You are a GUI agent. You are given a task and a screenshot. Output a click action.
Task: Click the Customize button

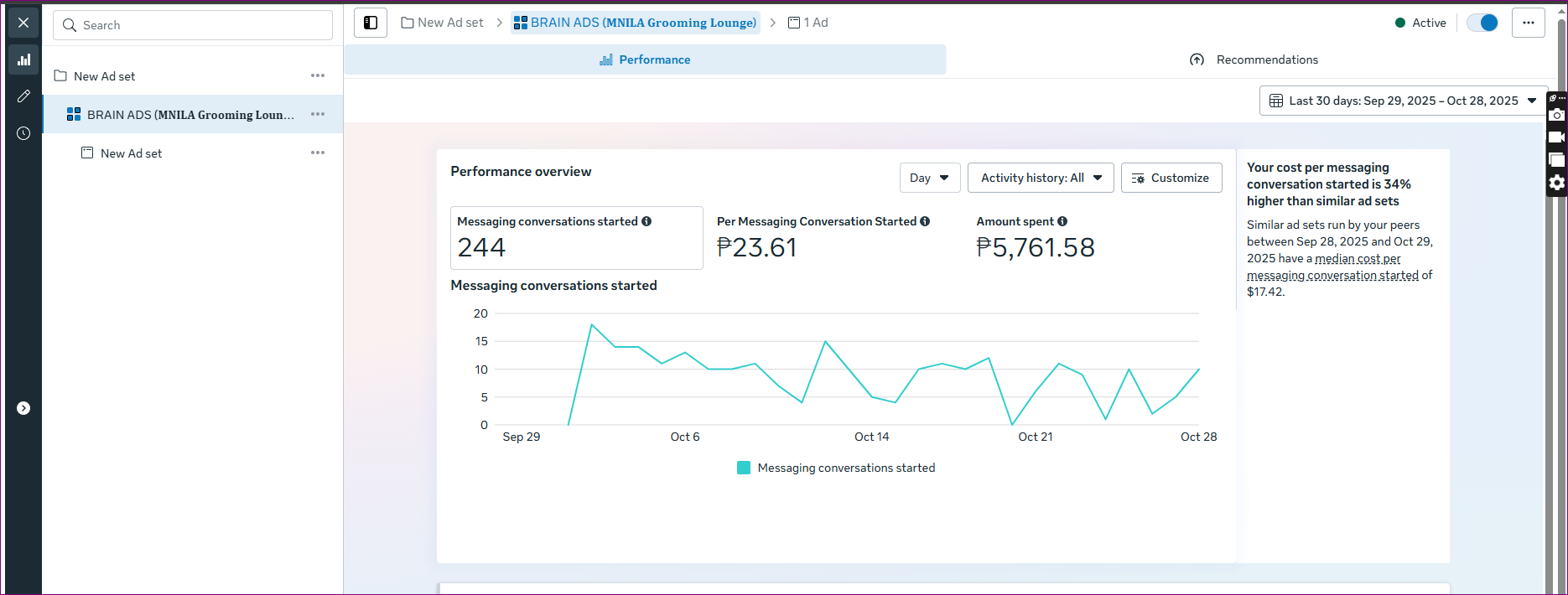coord(1171,178)
